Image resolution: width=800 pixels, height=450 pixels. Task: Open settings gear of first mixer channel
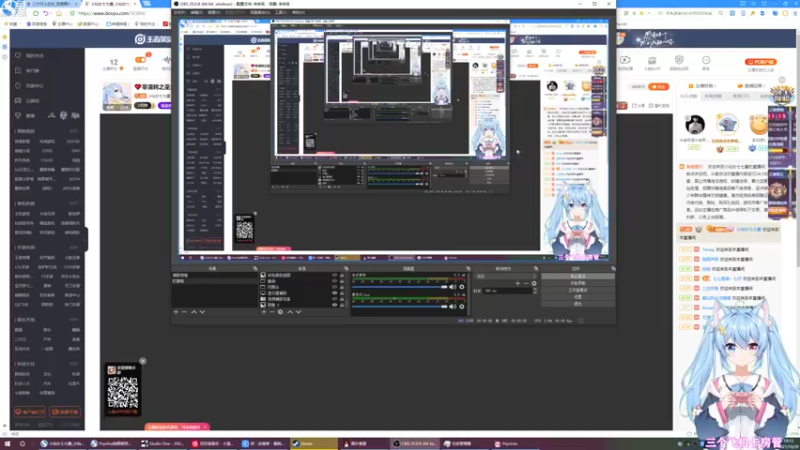coord(462,287)
